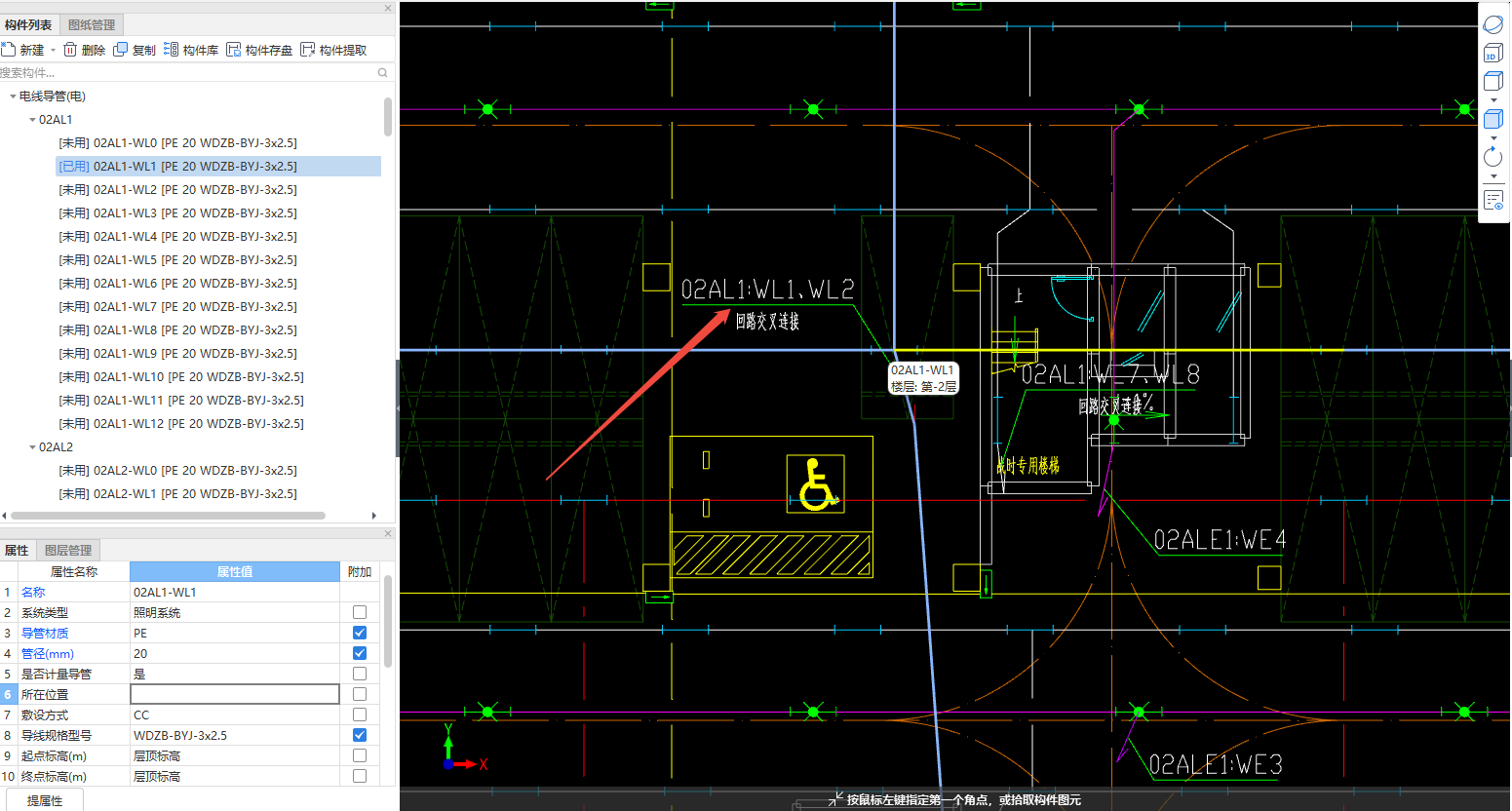The image size is (1512, 811).
Task: Click the 新建 (new component) icon
Action: coord(9,50)
